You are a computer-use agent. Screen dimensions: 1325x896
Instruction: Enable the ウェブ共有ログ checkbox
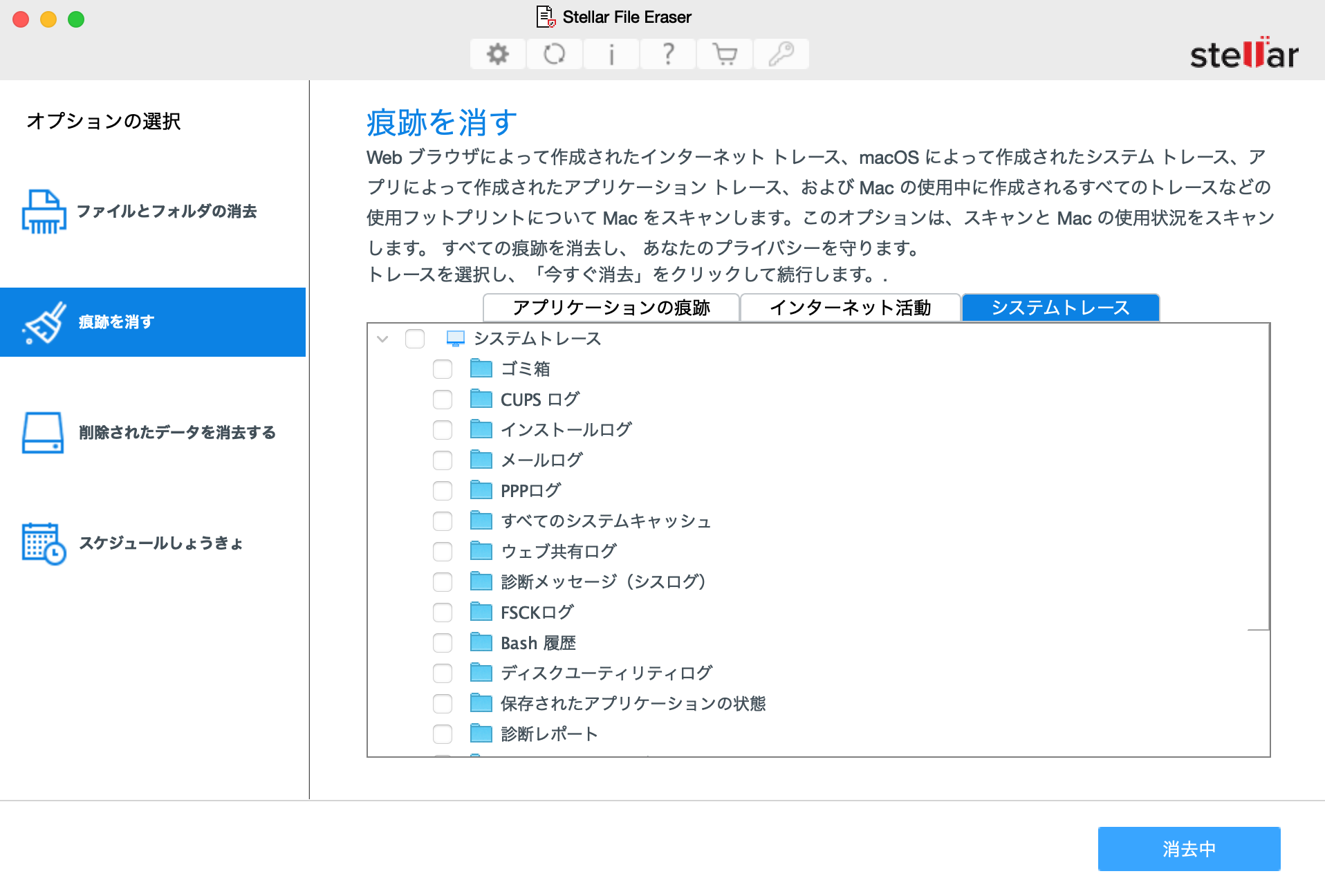443,552
